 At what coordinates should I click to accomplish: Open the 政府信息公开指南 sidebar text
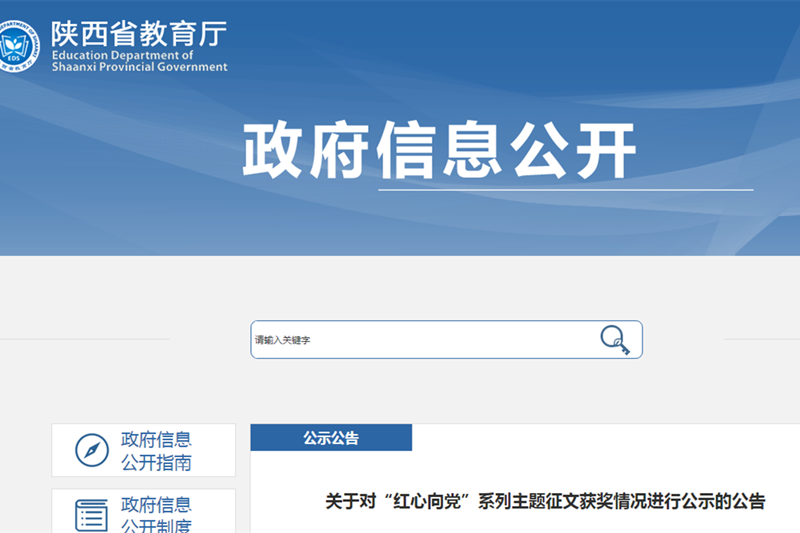pos(156,451)
